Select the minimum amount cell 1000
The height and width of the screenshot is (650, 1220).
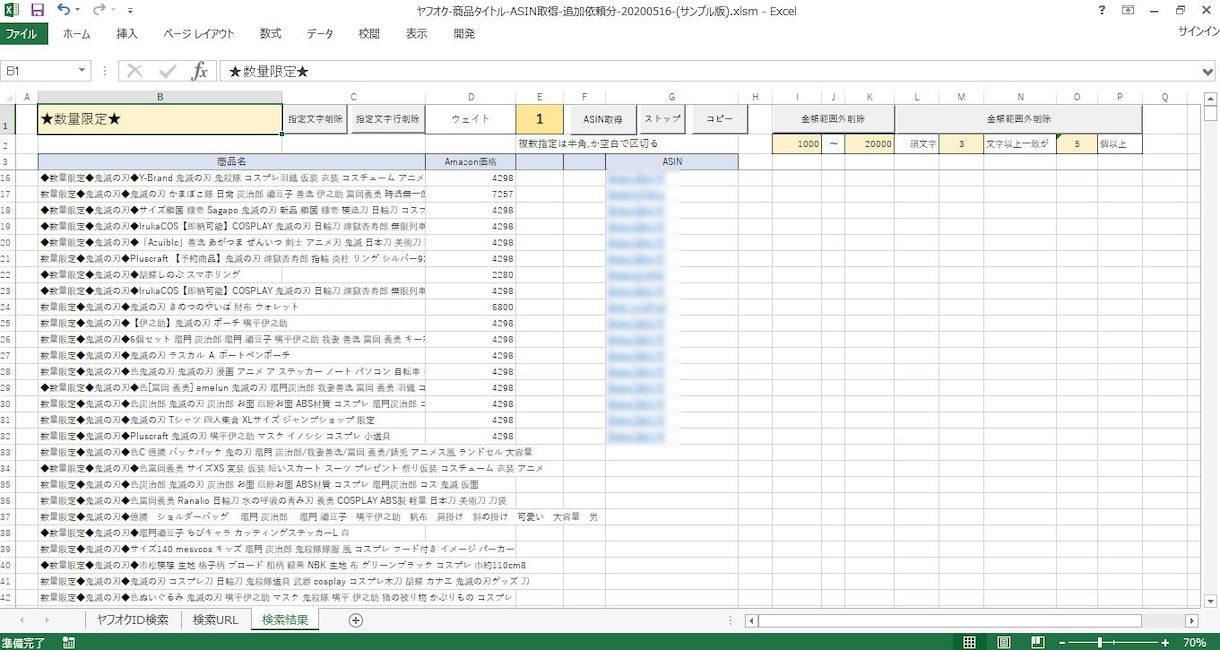[797, 144]
